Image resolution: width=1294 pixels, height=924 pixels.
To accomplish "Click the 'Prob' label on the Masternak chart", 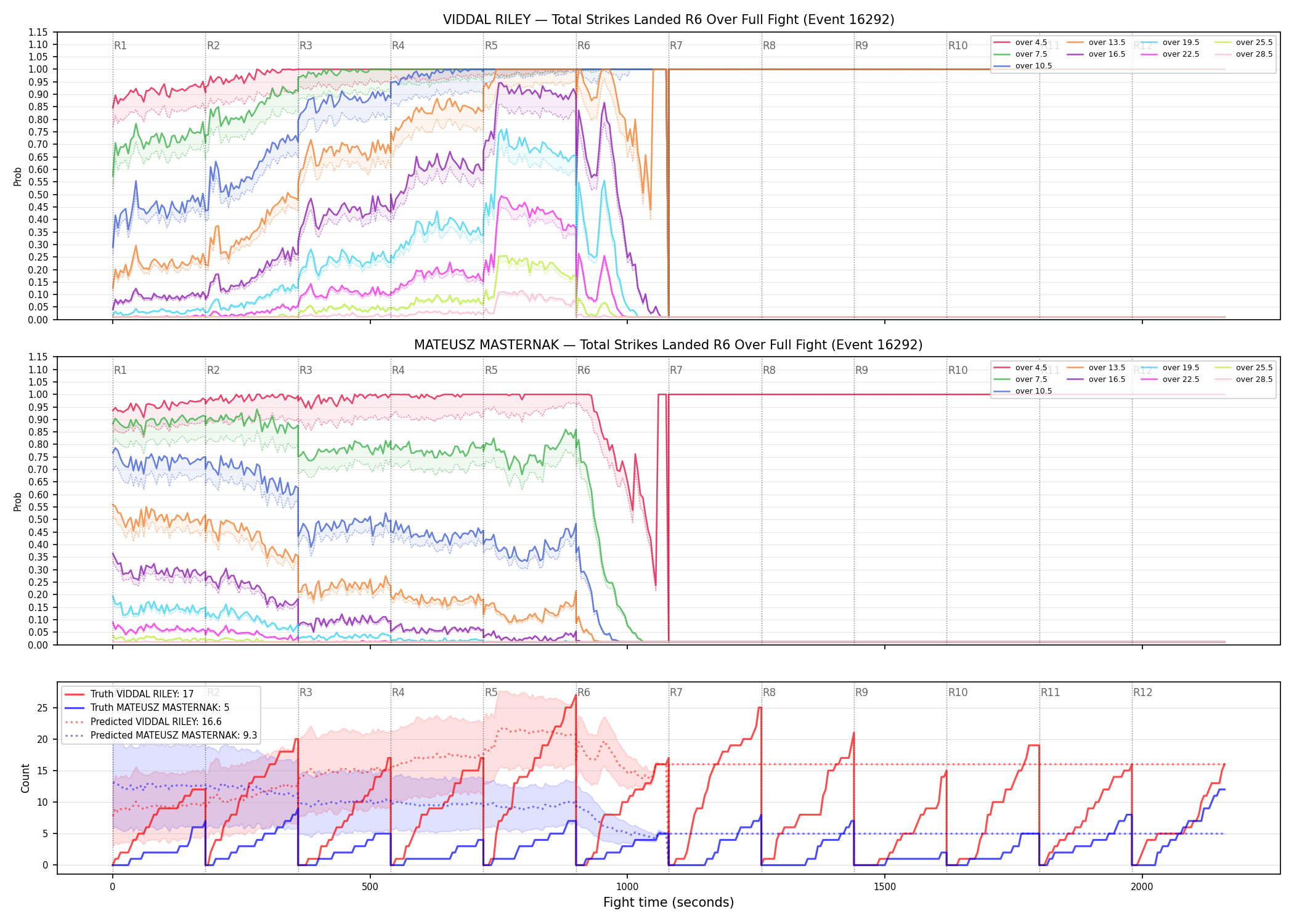I will 17,502.
